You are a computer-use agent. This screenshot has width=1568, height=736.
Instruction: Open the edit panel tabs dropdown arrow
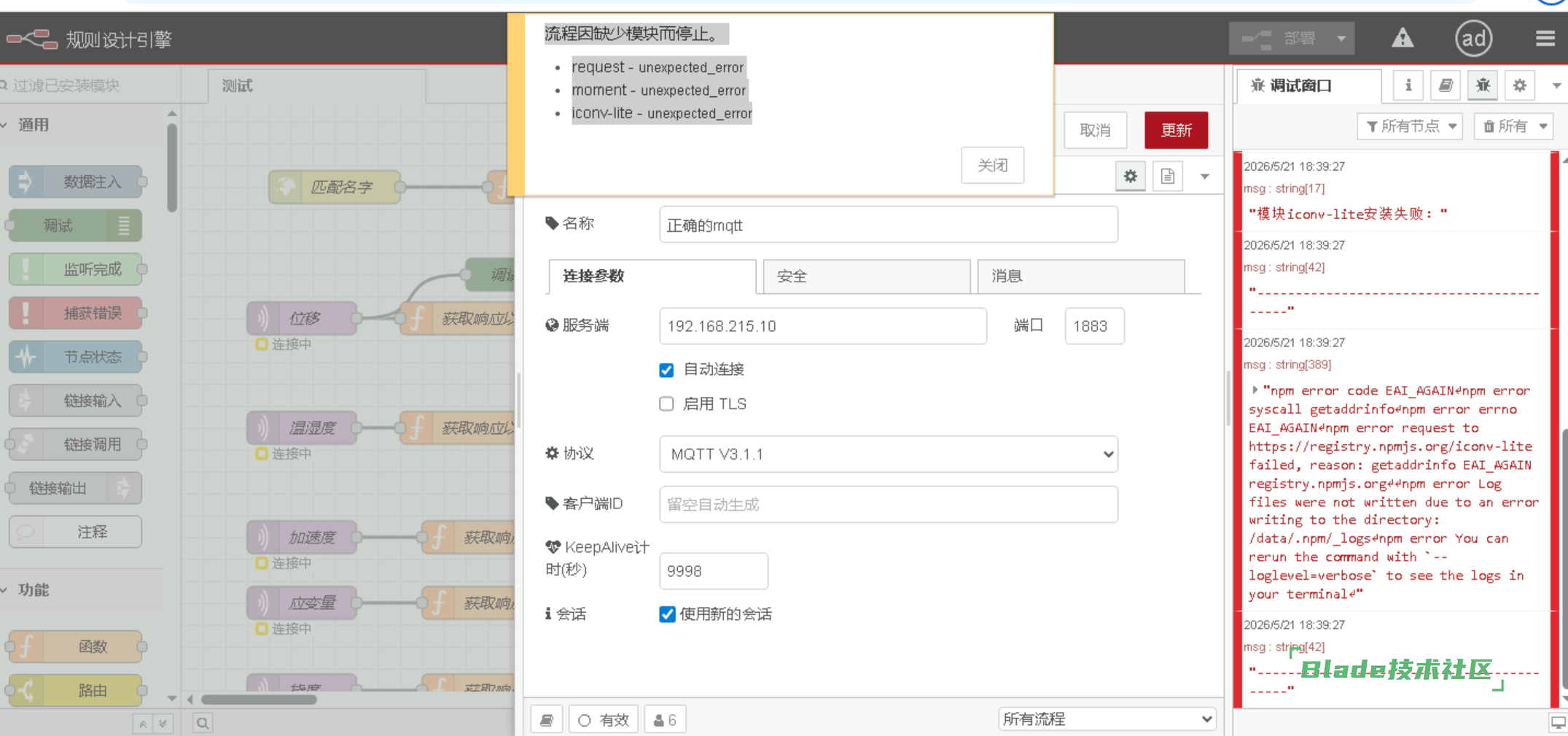tap(1204, 177)
